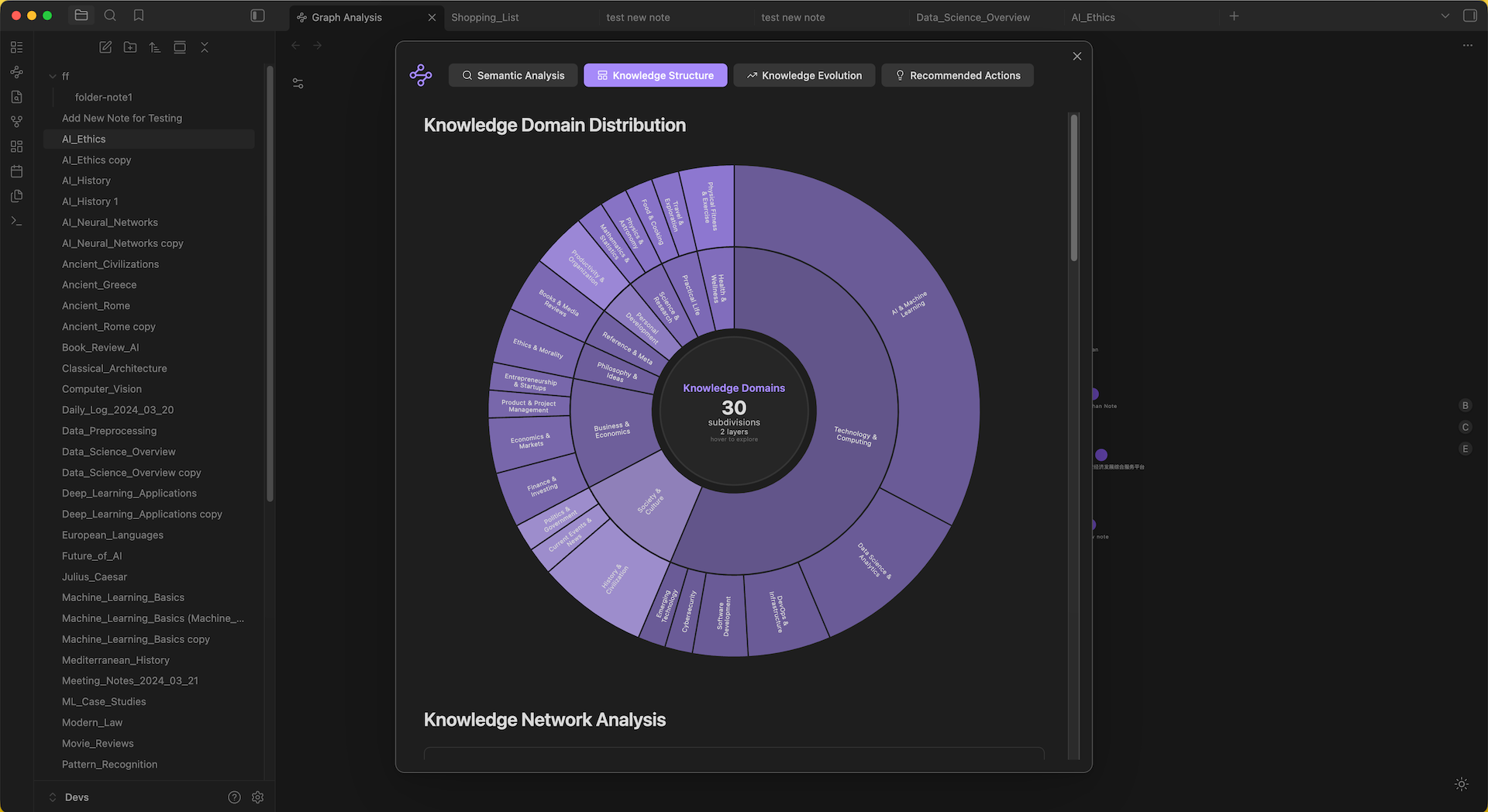Toggle the right sidebar panel icon
Image resolution: width=1488 pixels, height=812 pixels.
point(1469,15)
